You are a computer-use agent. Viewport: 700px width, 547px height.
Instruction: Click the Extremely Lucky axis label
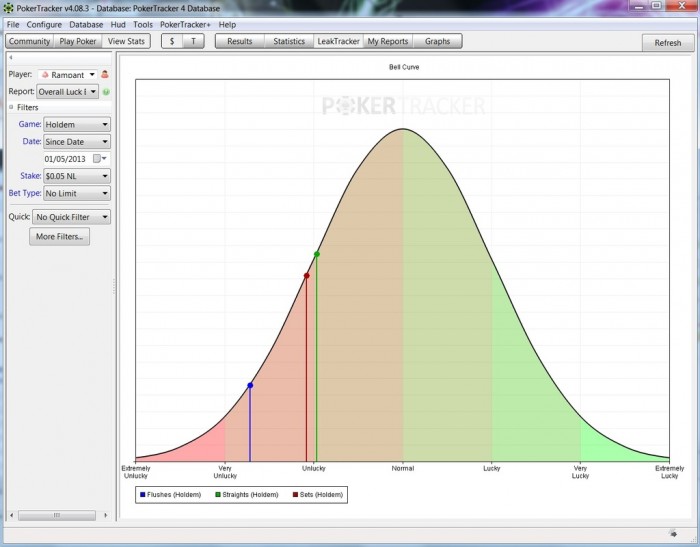669,472
